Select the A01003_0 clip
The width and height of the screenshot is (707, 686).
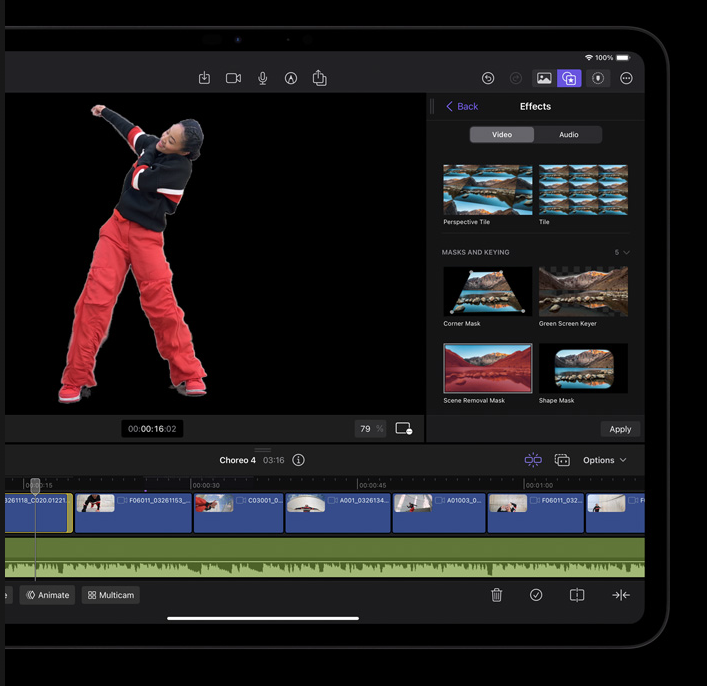(439, 513)
